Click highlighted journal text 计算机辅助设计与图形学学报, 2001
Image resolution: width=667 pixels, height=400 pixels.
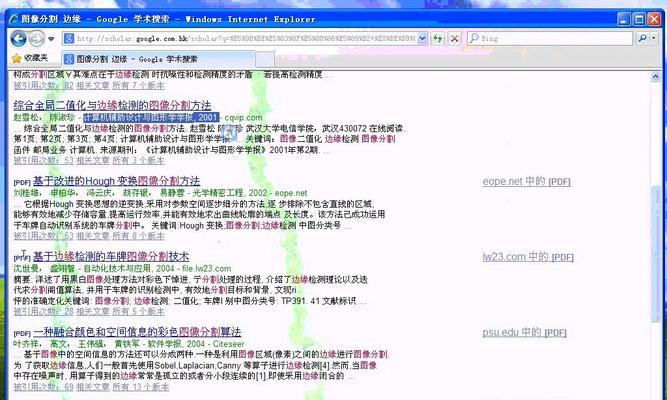[151, 117]
